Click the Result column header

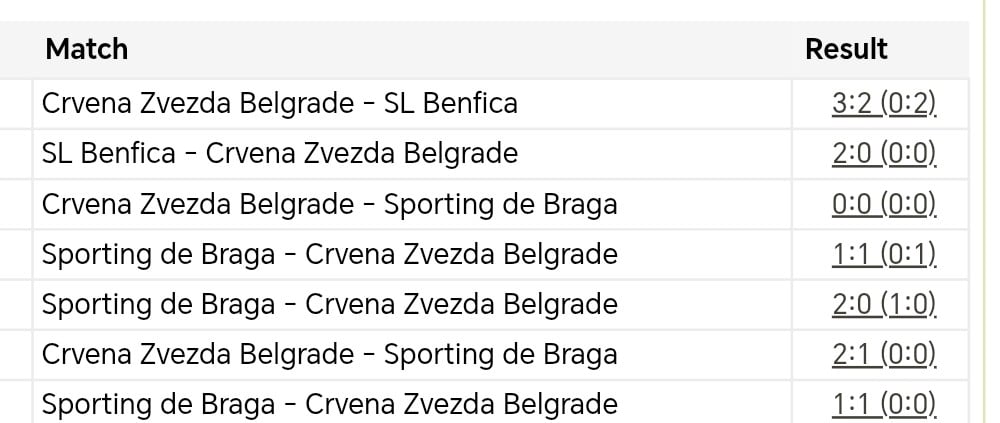pyautogui.click(x=846, y=48)
